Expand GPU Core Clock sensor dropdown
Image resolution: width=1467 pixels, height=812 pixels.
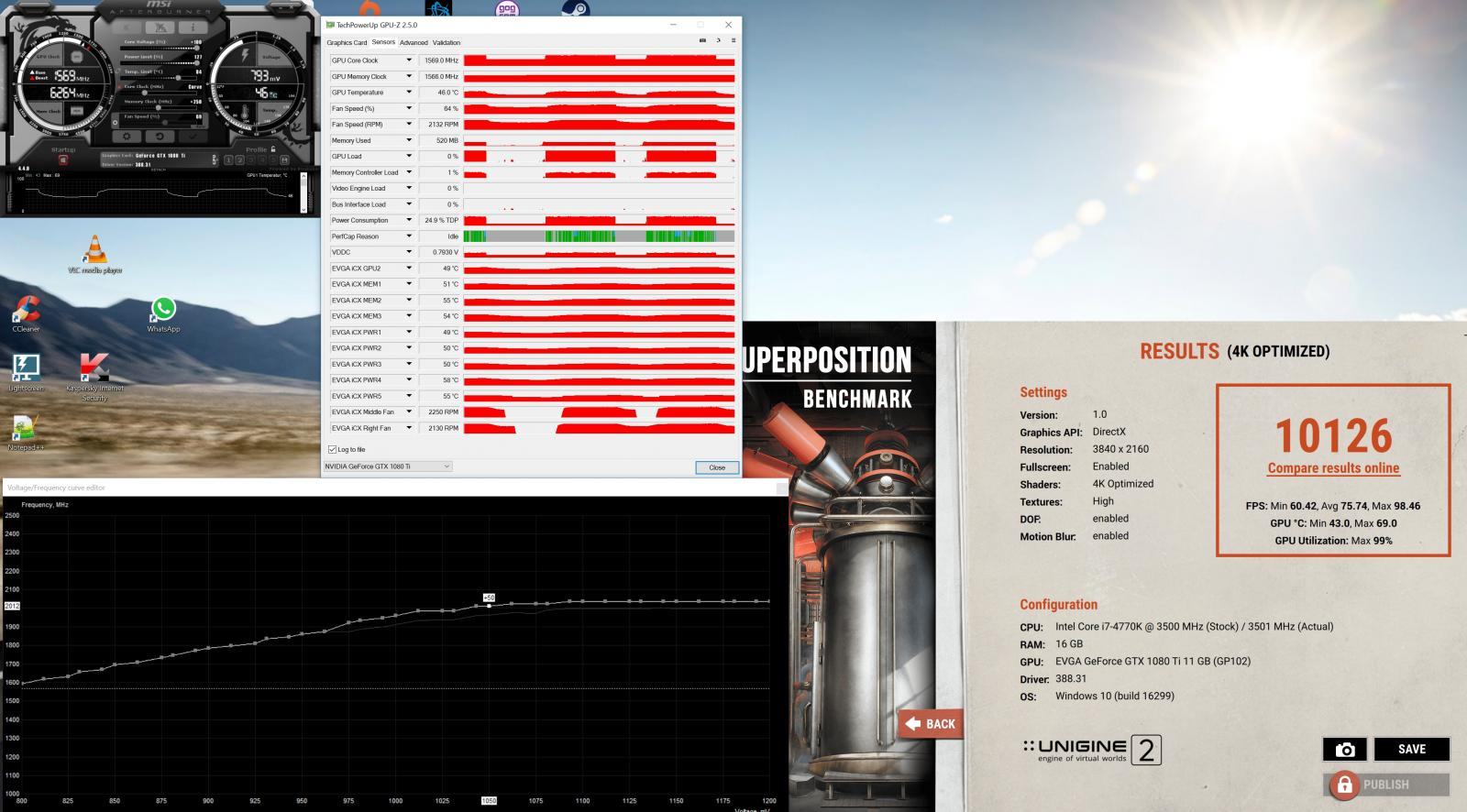(409, 60)
